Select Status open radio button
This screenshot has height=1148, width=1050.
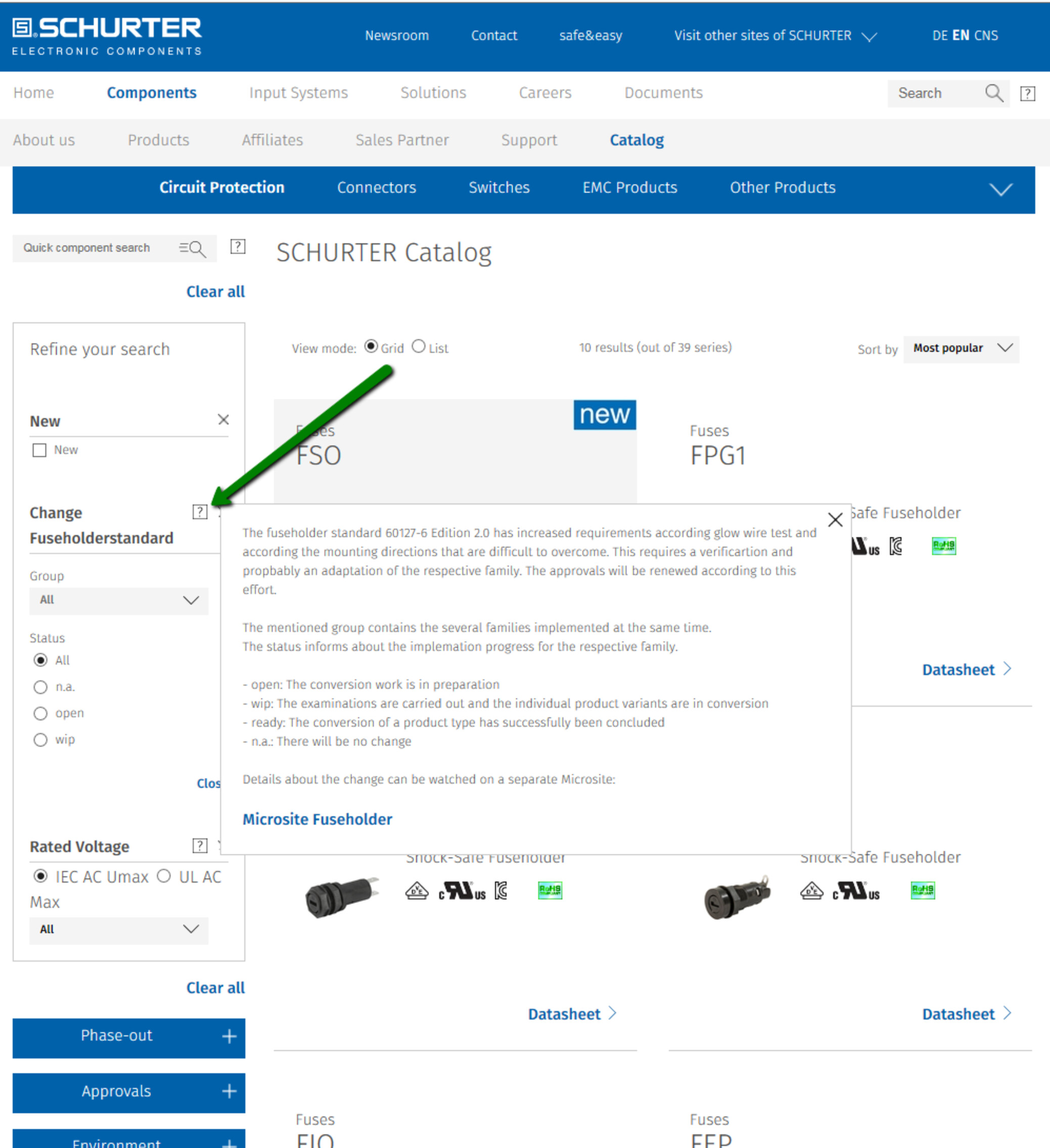(x=40, y=713)
